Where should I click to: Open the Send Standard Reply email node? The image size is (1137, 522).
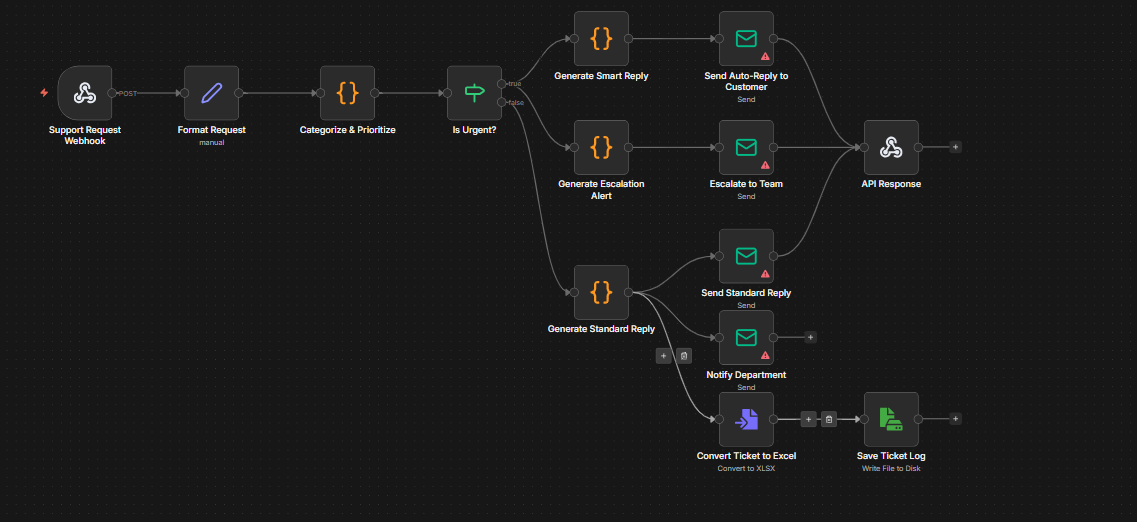pyautogui.click(x=746, y=256)
